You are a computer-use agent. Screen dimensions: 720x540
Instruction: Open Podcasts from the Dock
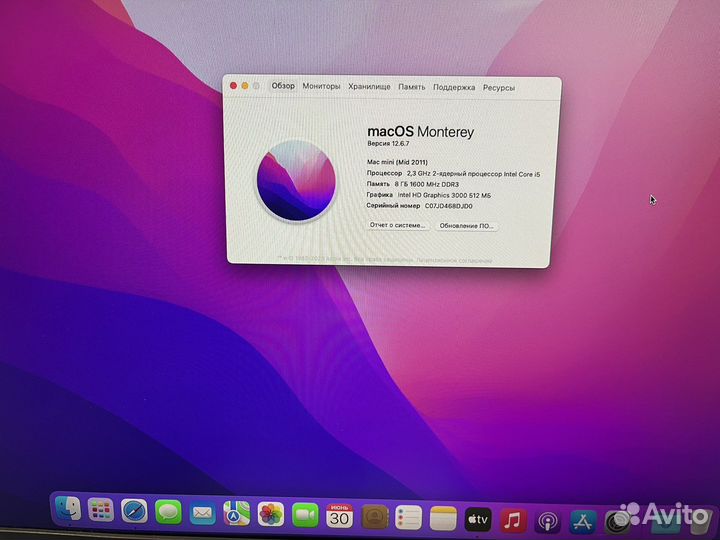point(547,521)
